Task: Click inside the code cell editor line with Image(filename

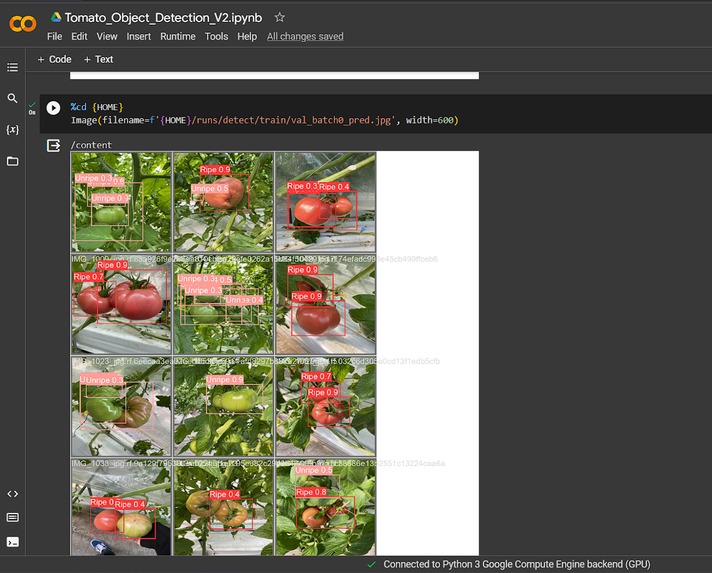Action: point(264,120)
